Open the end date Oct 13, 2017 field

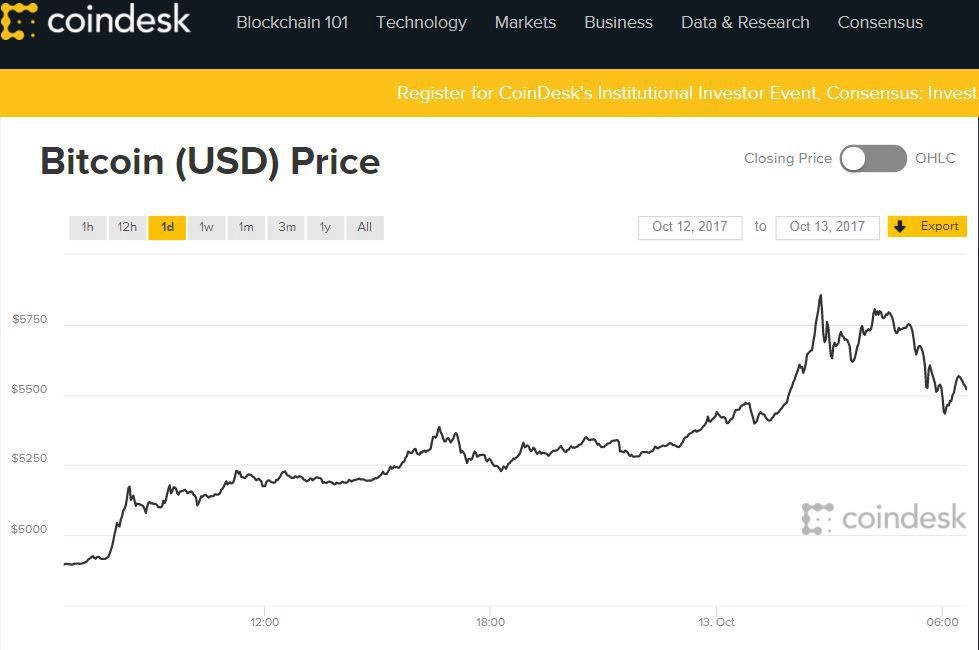pyautogui.click(x=827, y=227)
